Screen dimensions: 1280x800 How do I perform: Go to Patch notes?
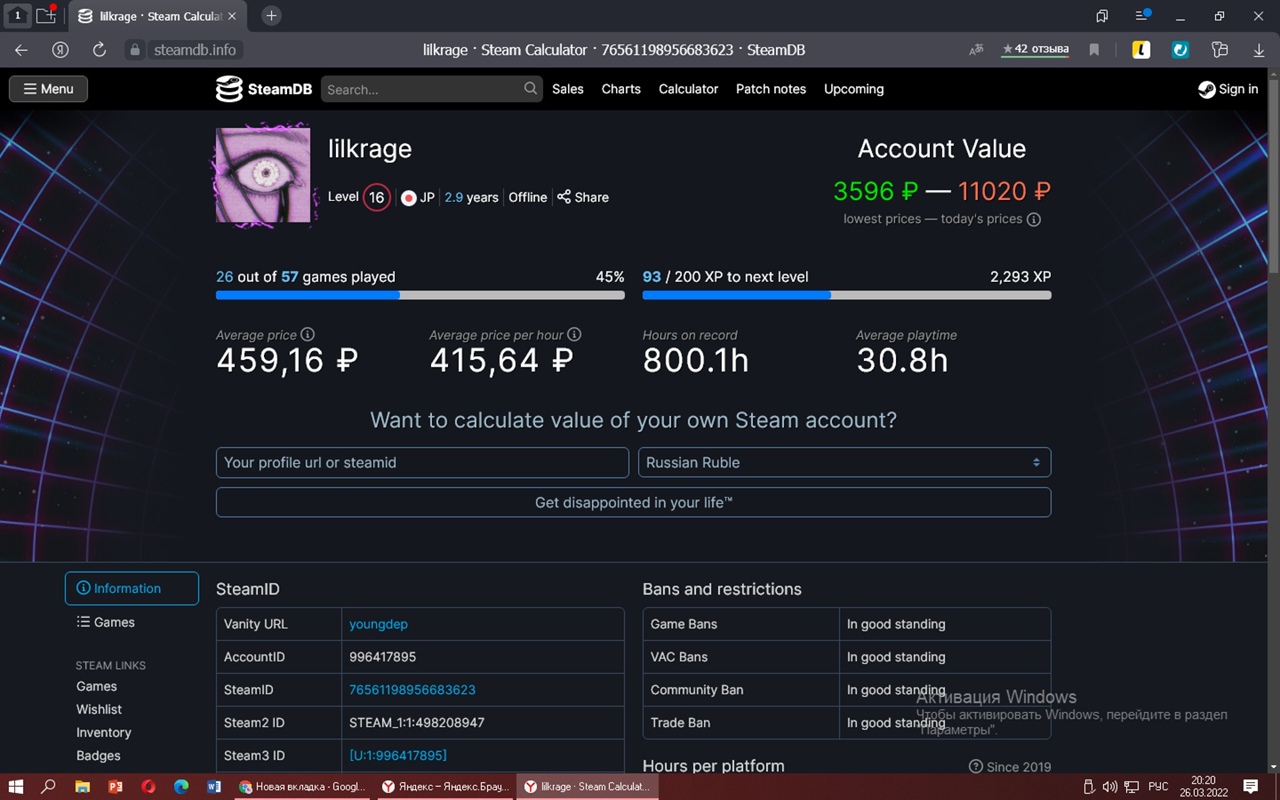coord(771,89)
